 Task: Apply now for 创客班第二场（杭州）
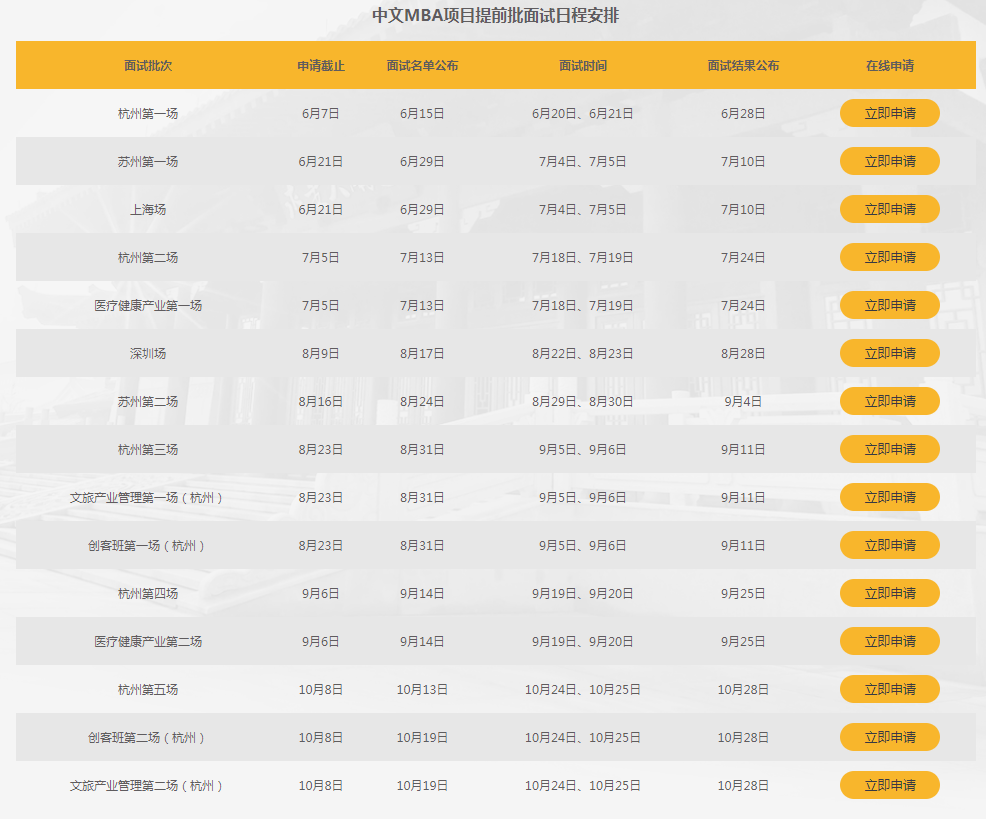point(889,737)
